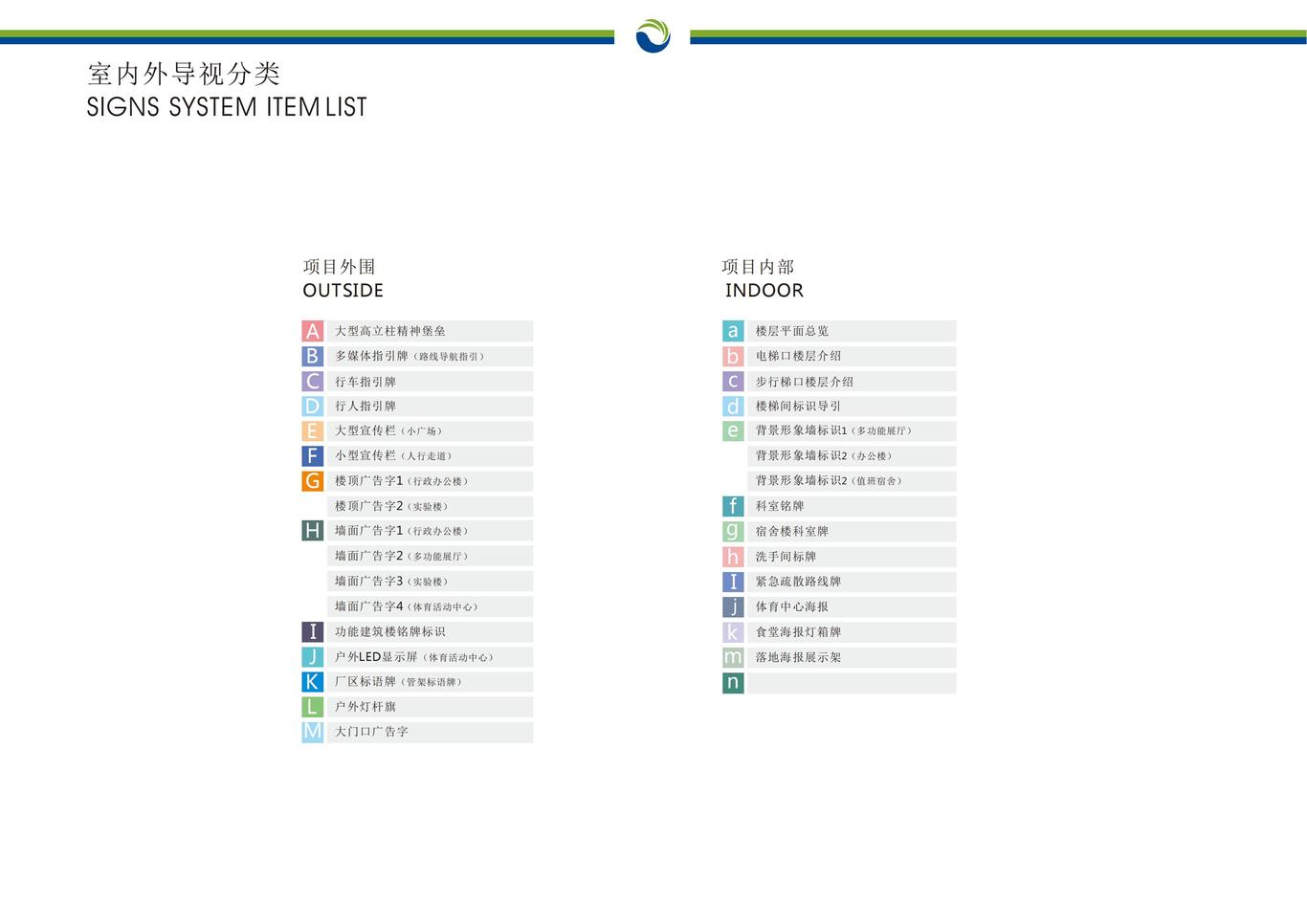The height and width of the screenshot is (924, 1307).
Task: Select the slate blue lowercase j tile
Action: coord(733,606)
